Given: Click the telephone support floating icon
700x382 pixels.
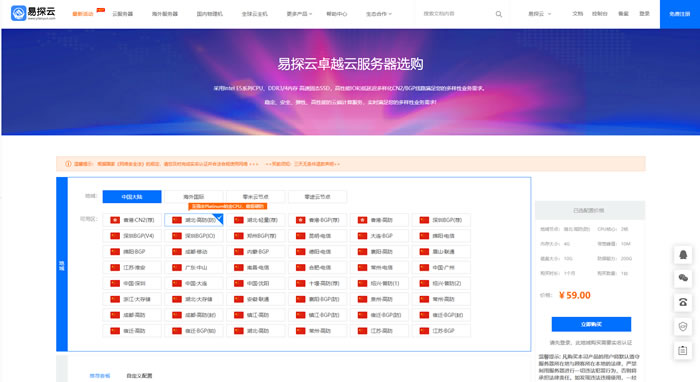Looking at the screenshot, I should [x=683, y=302].
